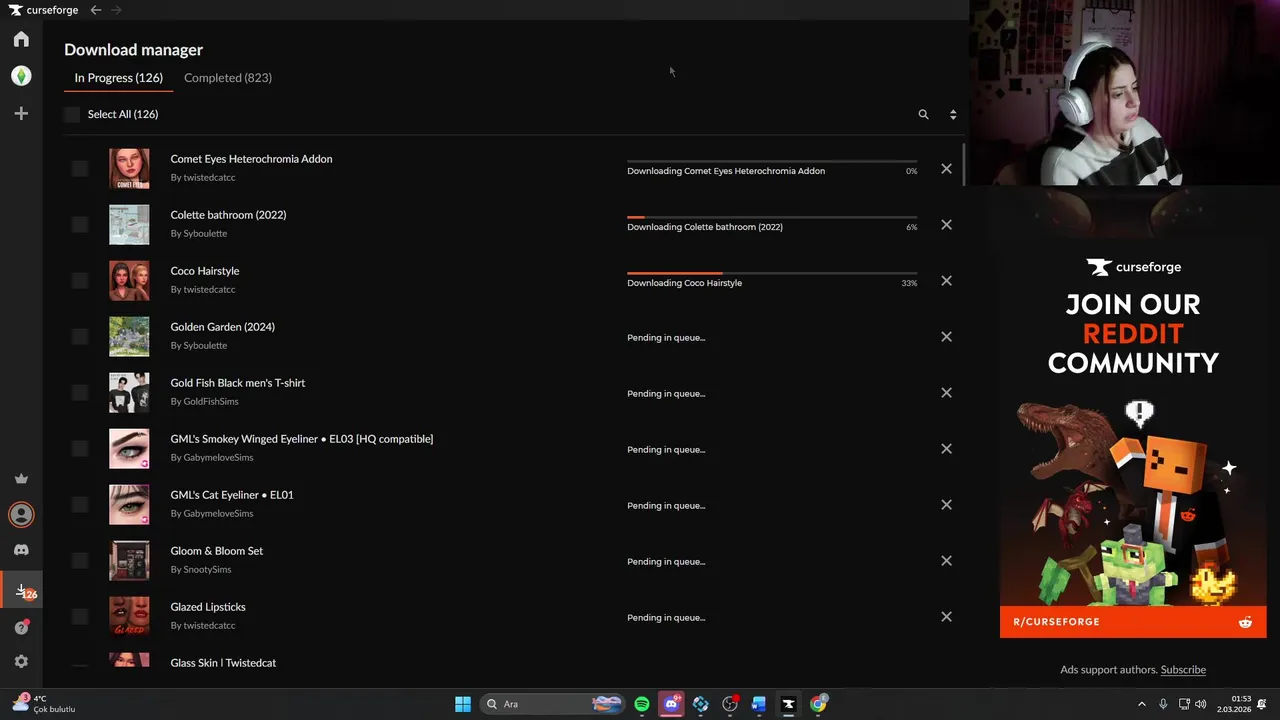Navigate forward with the right arrow
This screenshot has width=1280, height=720.
point(116,10)
